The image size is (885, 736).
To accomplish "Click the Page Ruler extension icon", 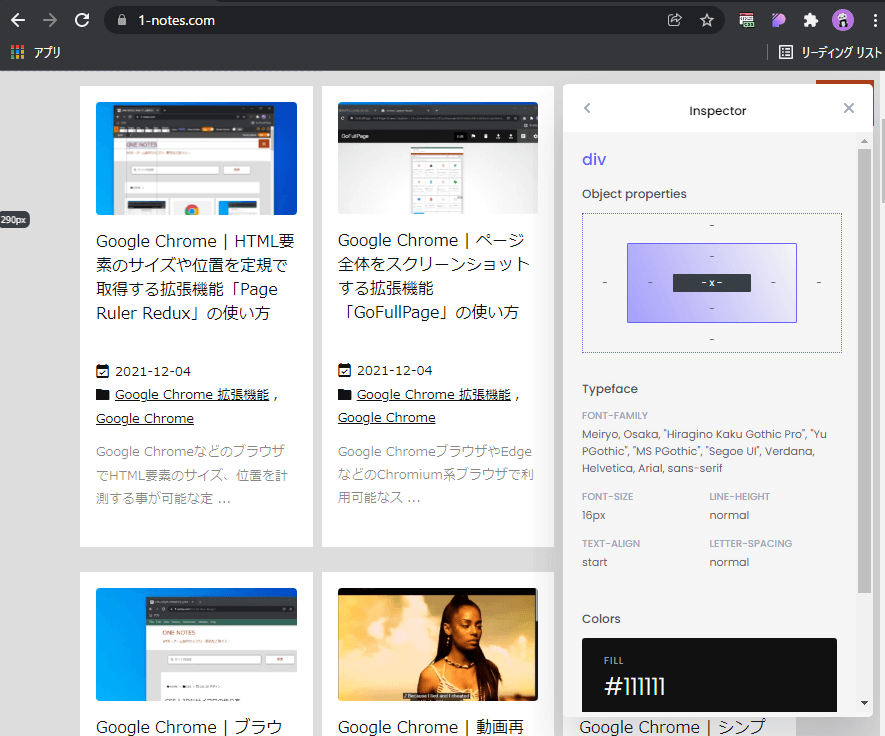I will point(745,20).
